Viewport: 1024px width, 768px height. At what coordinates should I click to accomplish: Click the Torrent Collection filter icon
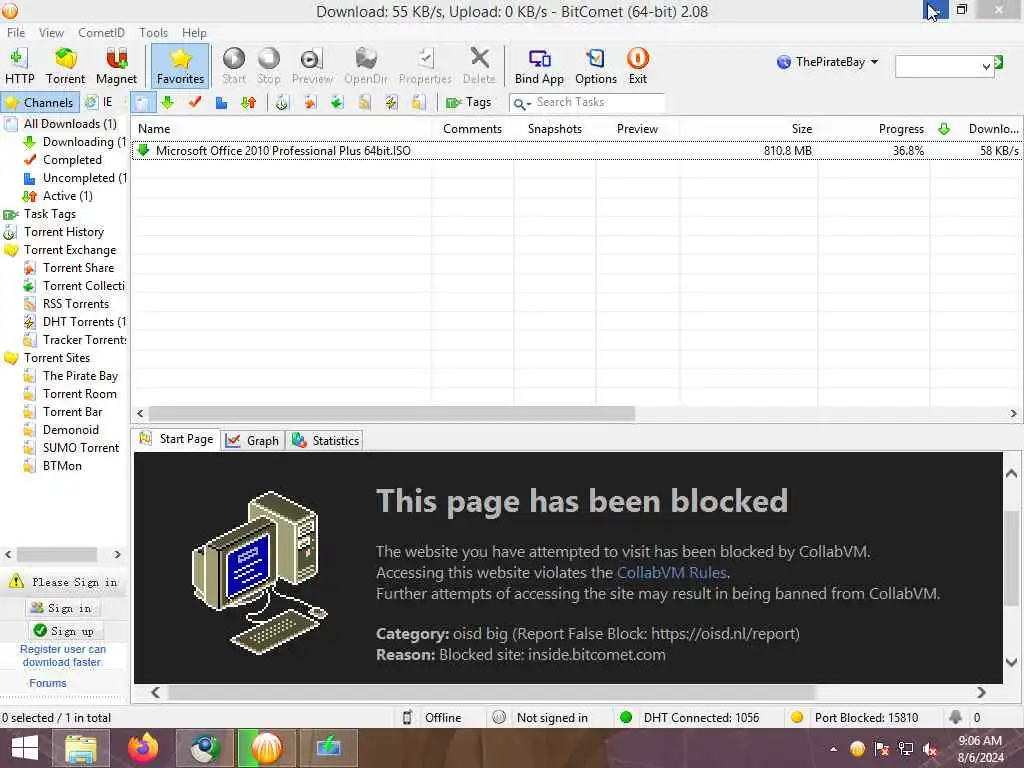click(x=337, y=103)
